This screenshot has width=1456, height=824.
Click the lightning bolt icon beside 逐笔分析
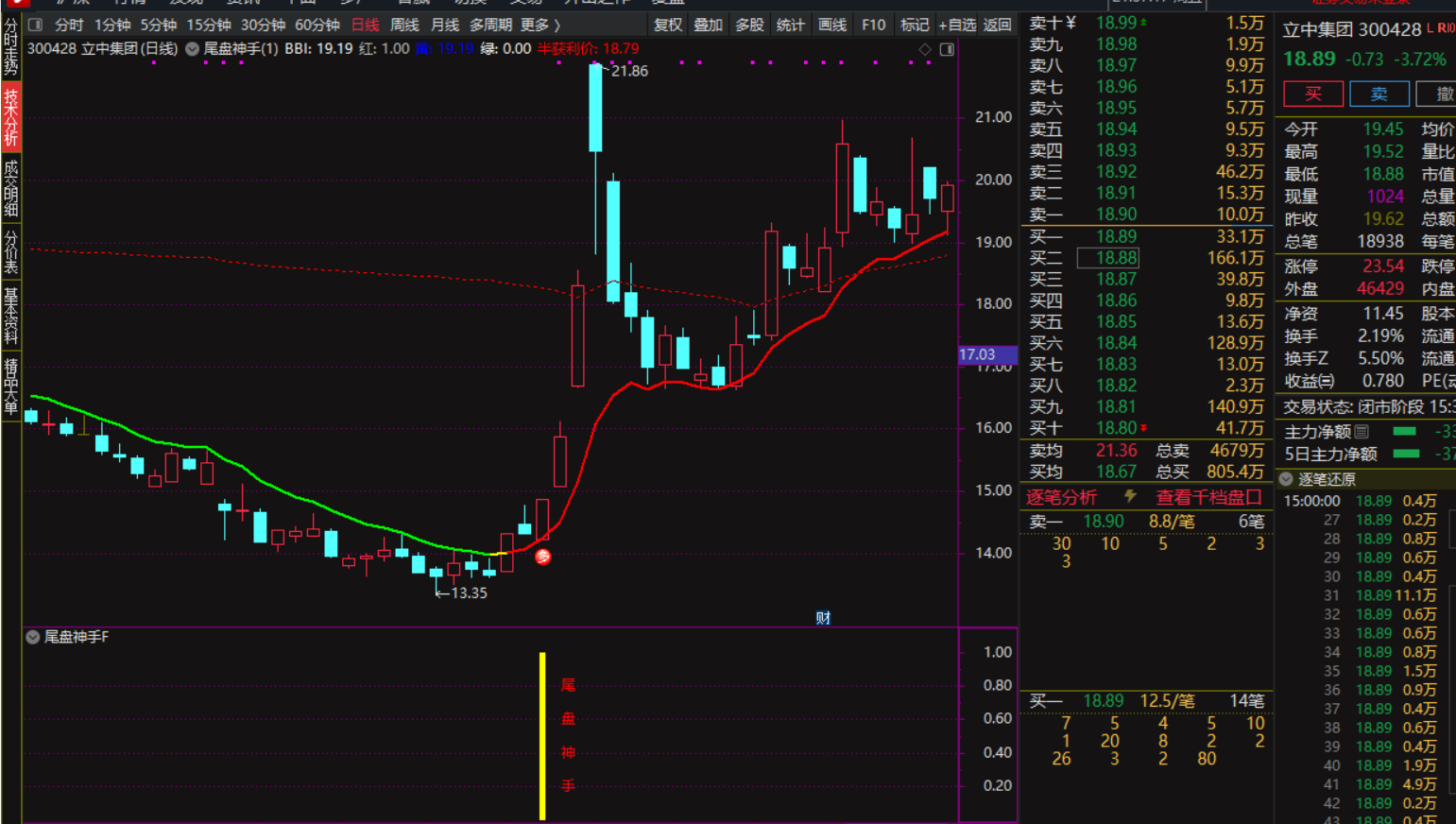click(x=1130, y=496)
